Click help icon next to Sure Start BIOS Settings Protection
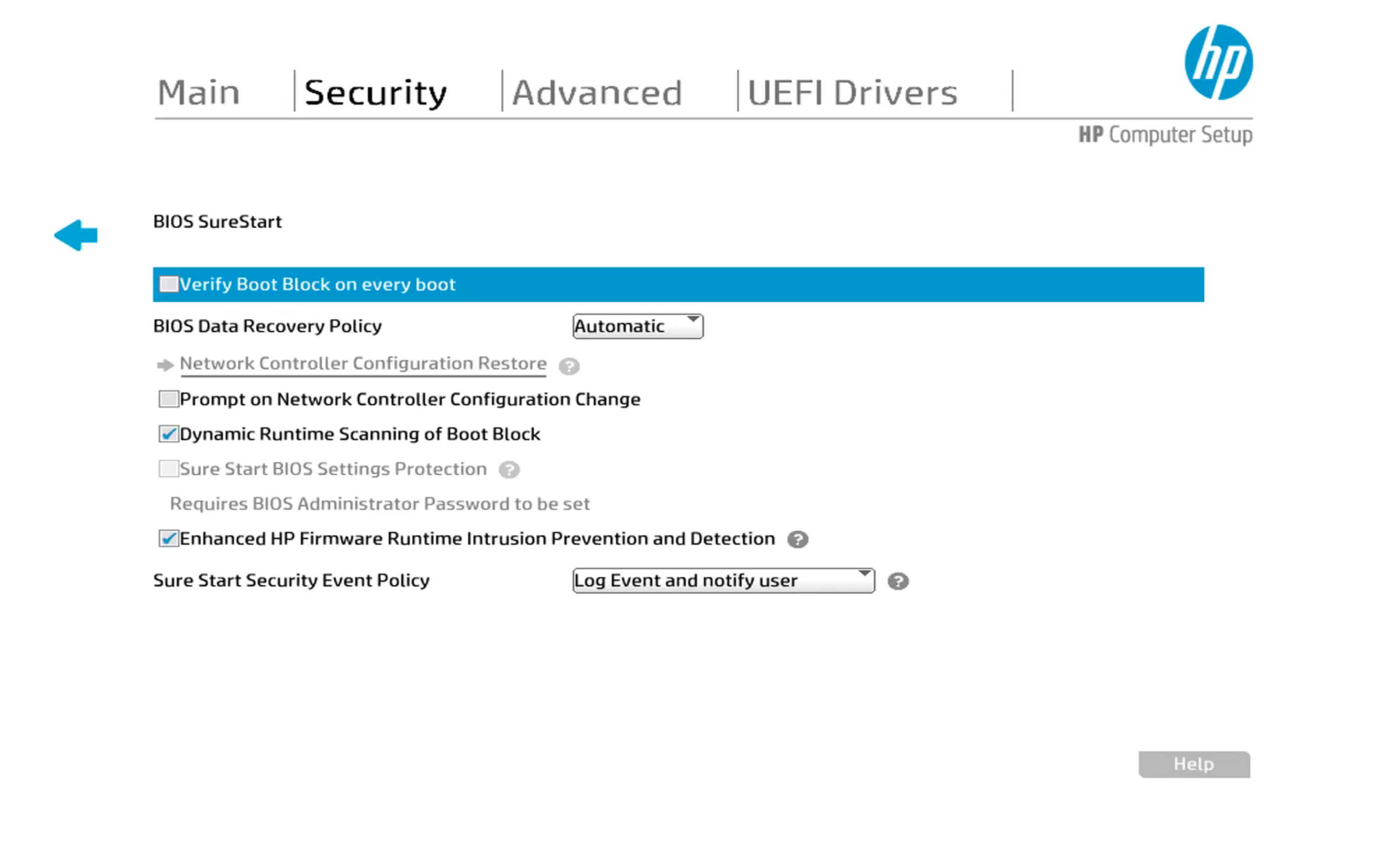 pyautogui.click(x=508, y=470)
